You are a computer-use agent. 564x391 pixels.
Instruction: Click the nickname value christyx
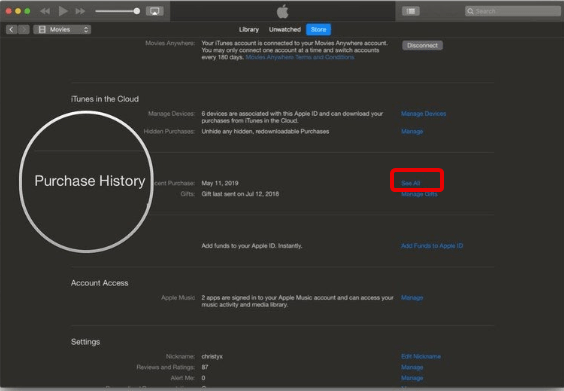coord(212,356)
